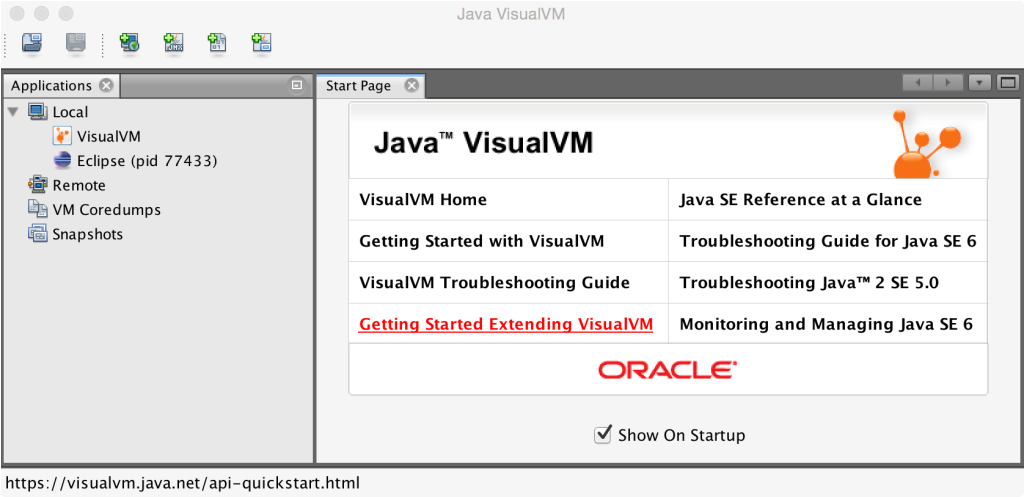Minimize the Applications panel group
This screenshot has height=497, width=1024.
click(x=296, y=86)
